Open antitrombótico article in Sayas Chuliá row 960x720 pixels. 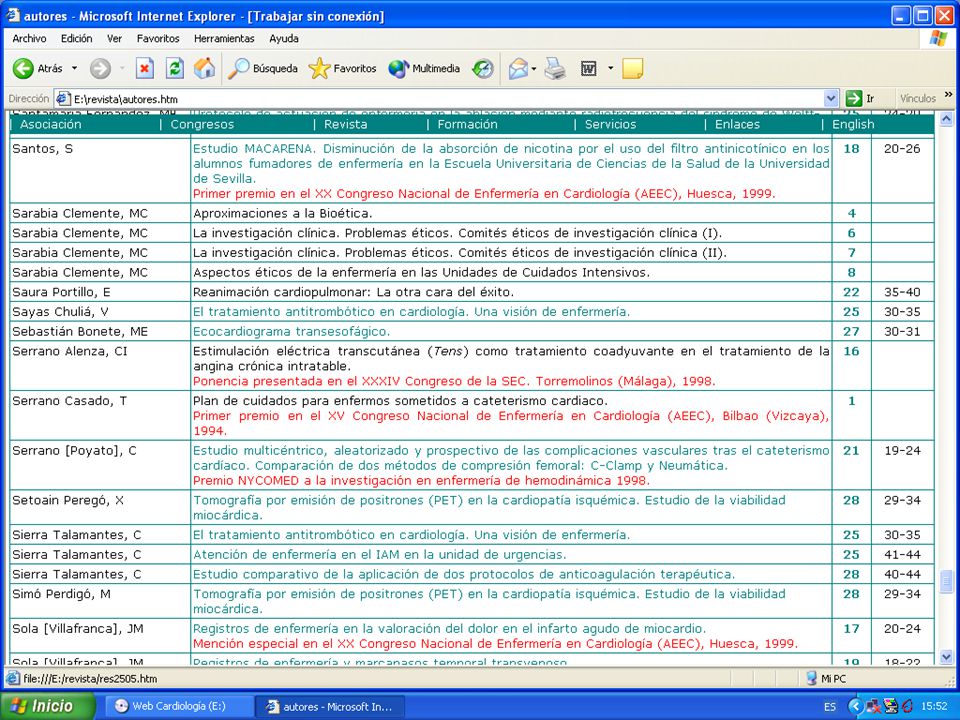click(x=411, y=312)
